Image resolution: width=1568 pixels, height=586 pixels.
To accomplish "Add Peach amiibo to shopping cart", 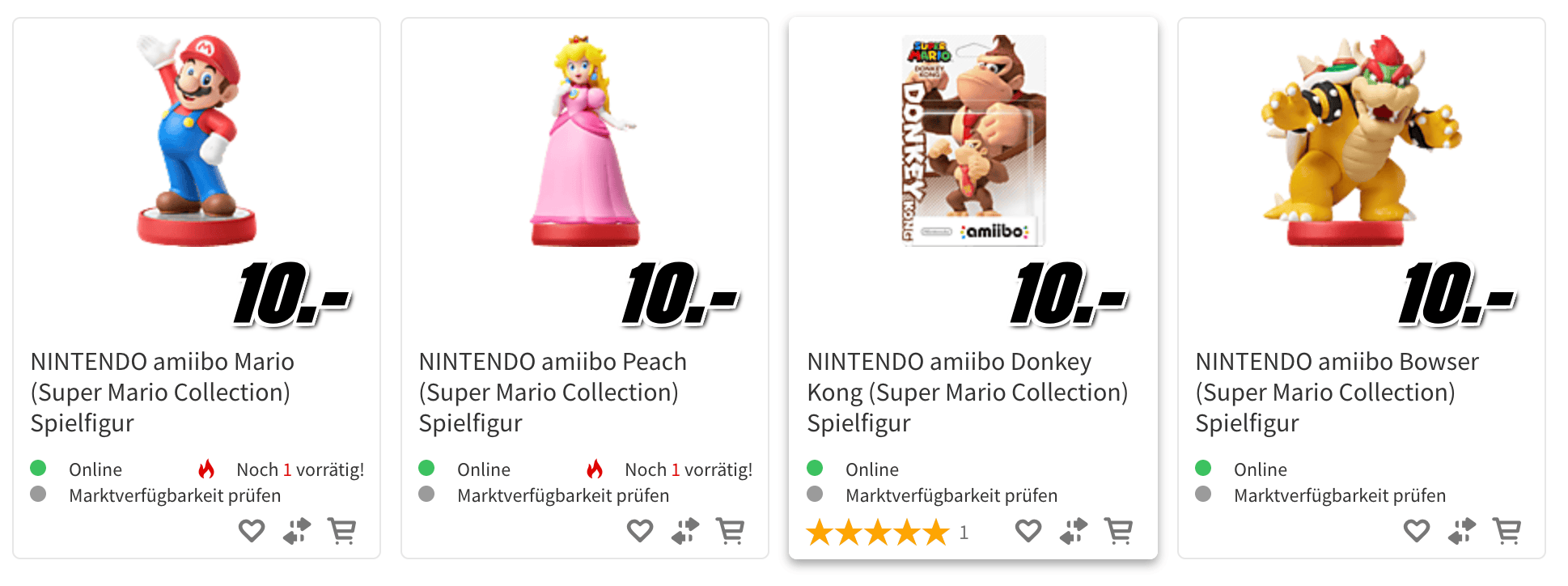I will point(730,531).
